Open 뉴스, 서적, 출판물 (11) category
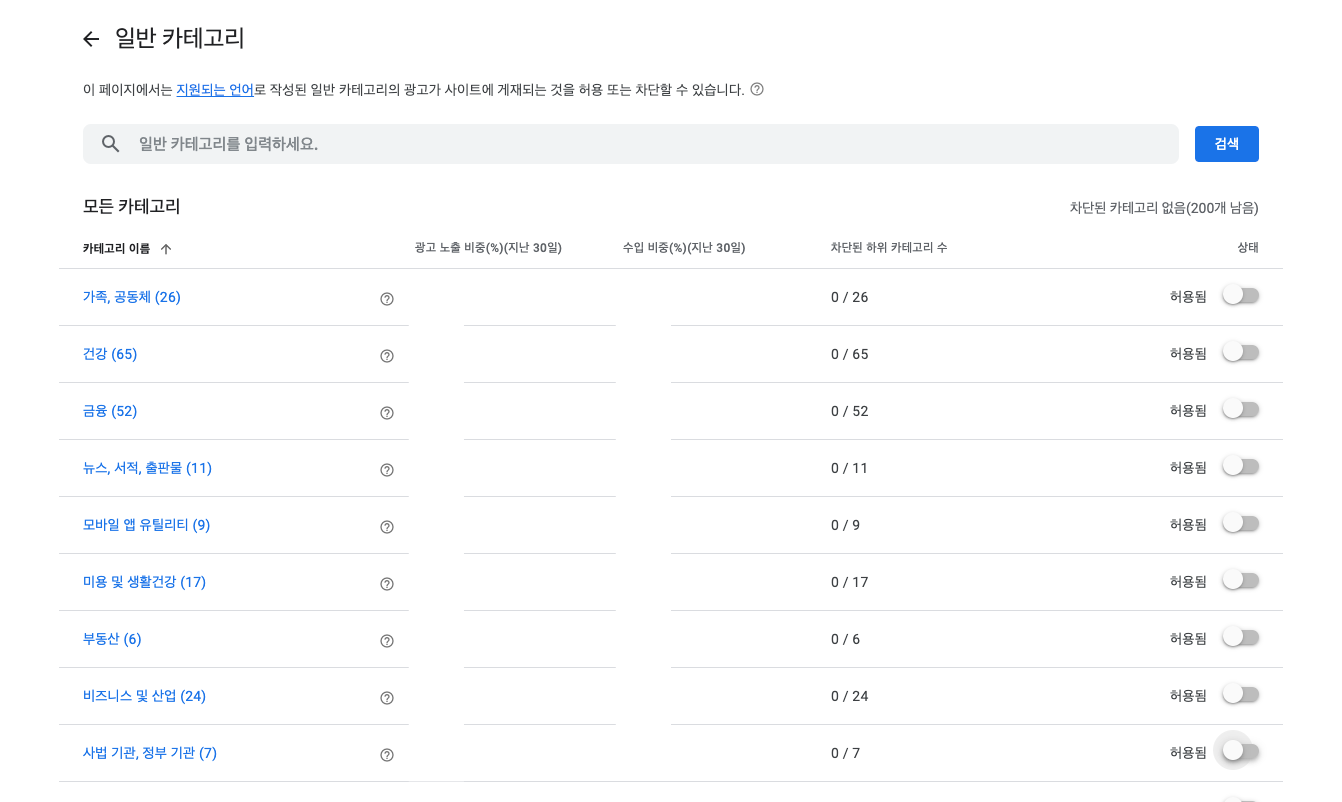Image resolution: width=1342 pixels, height=802 pixels. click(147, 468)
